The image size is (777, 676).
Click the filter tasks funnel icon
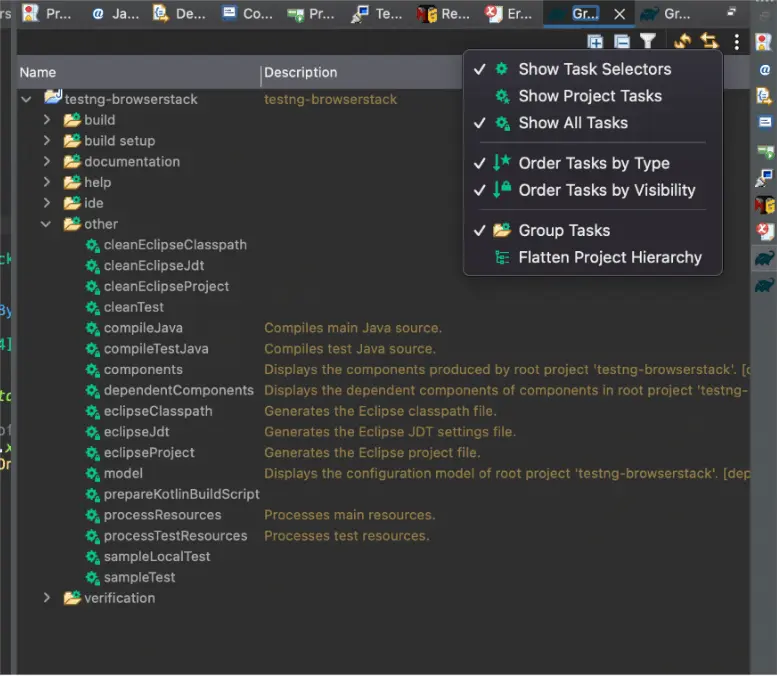[648, 42]
